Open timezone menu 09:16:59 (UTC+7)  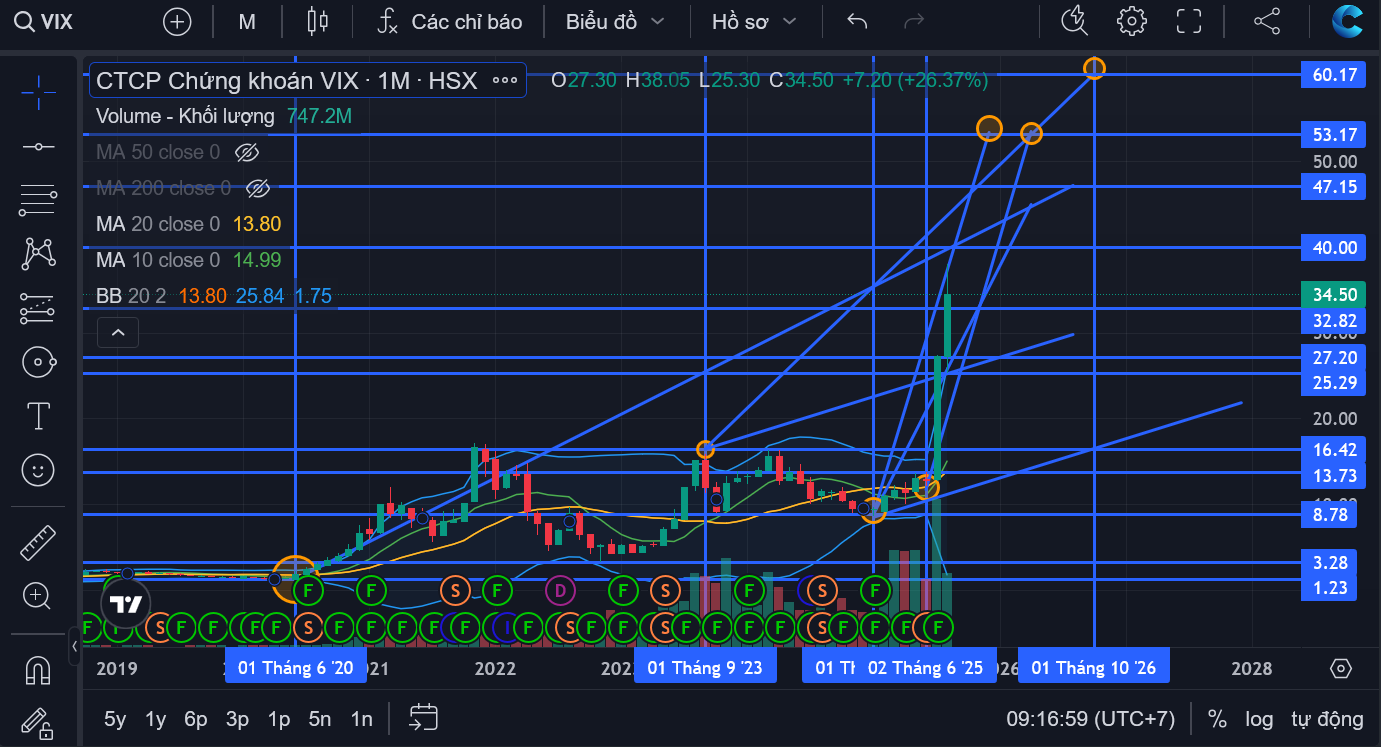tap(1091, 719)
